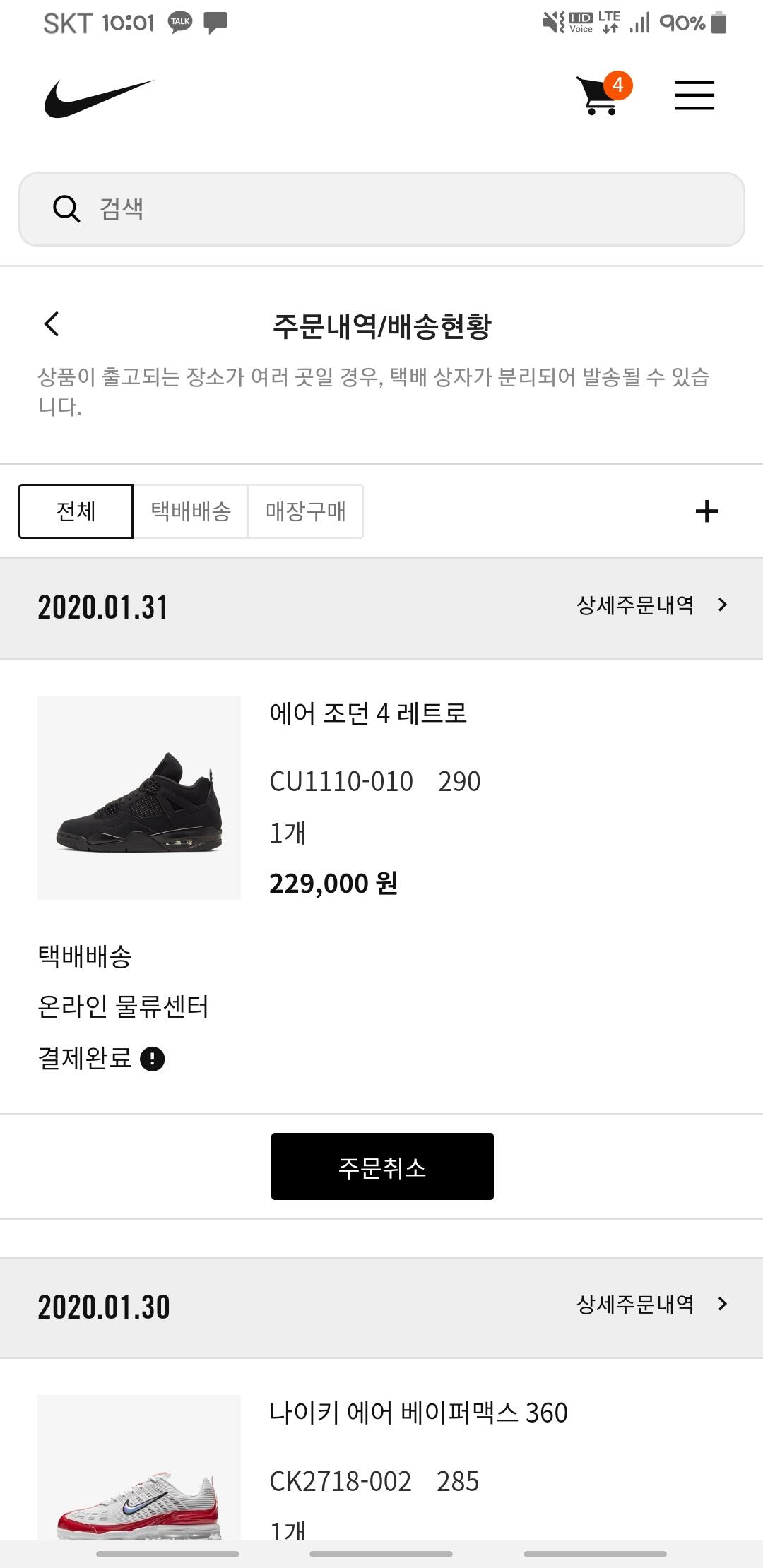The width and height of the screenshot is (763, 1568).
Task: Tap the Nike swoosh logo
Action: 98,97
